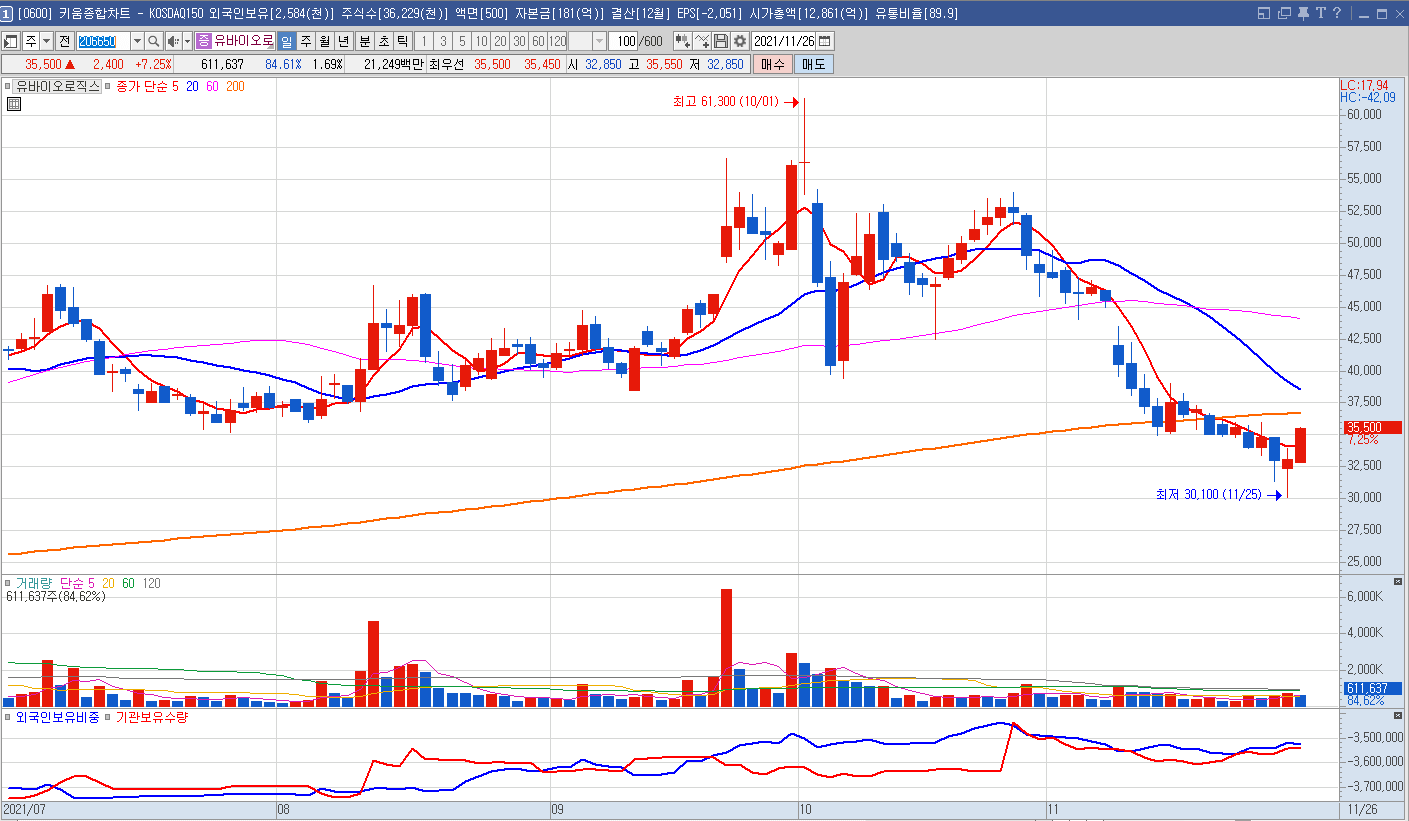
Task: Click the magnifier stock search icon
Action: click(x=153, y=41)
